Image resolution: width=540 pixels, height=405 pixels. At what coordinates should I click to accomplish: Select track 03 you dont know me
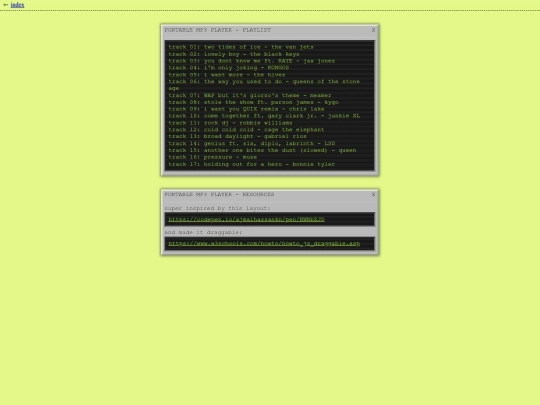251,61
